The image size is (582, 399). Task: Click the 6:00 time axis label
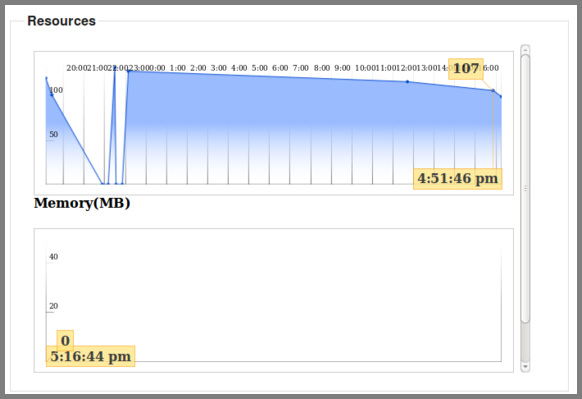[280, 68]
